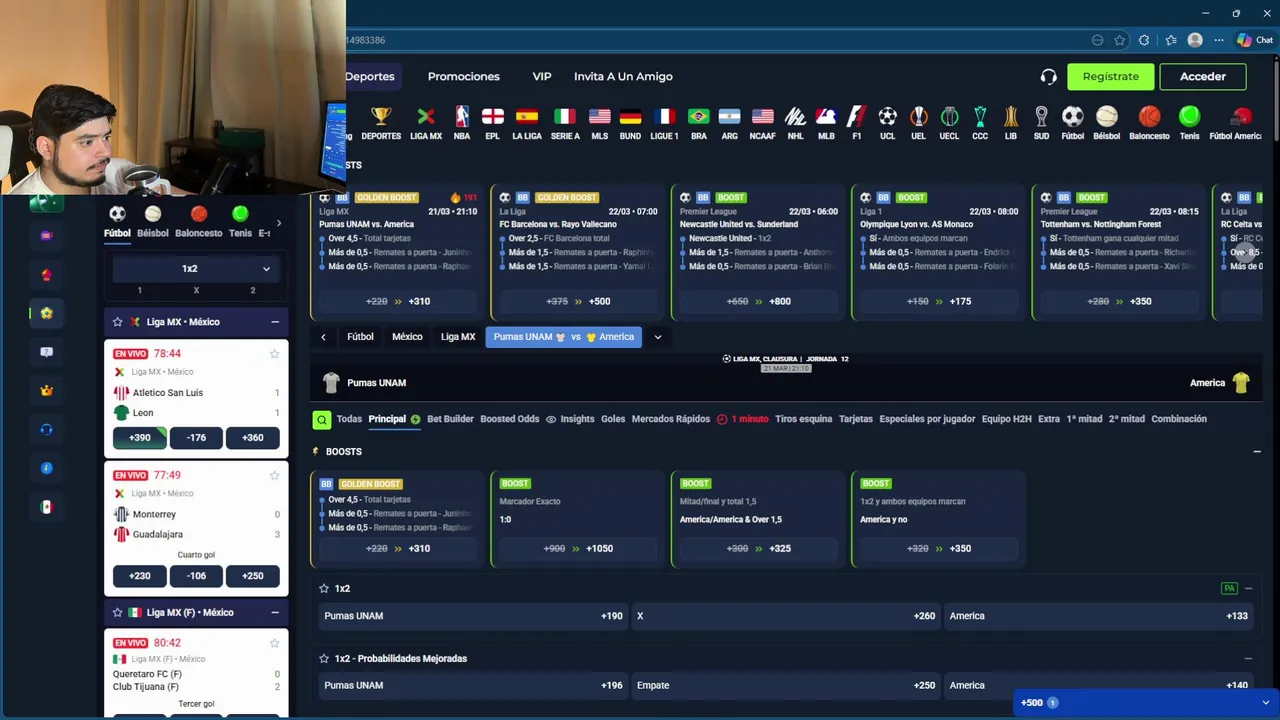Select the EPL England flag icon
Viewport: 1280px width, 720px height.
tap(493, 117)
